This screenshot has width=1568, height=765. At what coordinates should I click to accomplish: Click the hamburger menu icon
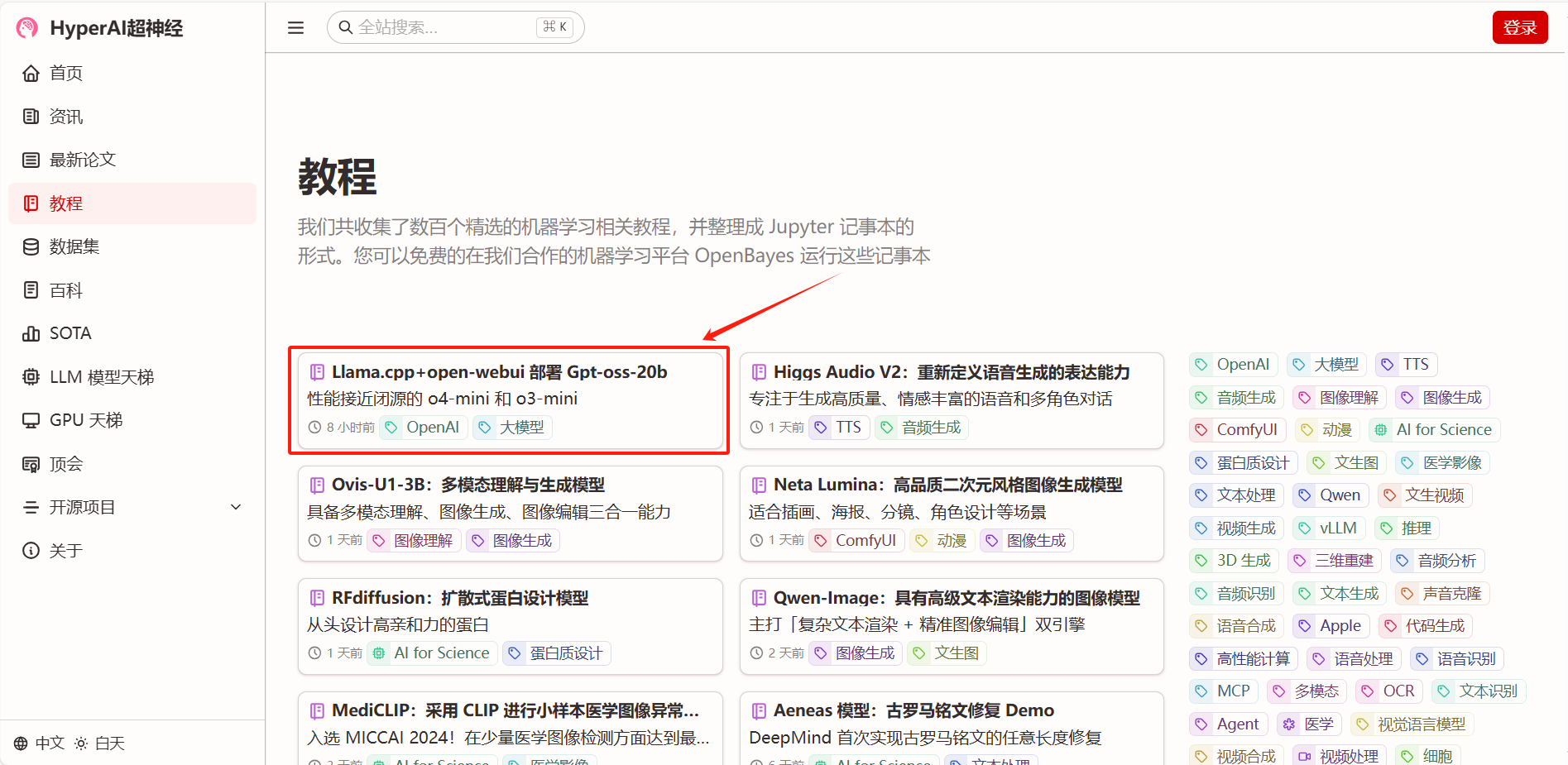click(x=295, y=28)
